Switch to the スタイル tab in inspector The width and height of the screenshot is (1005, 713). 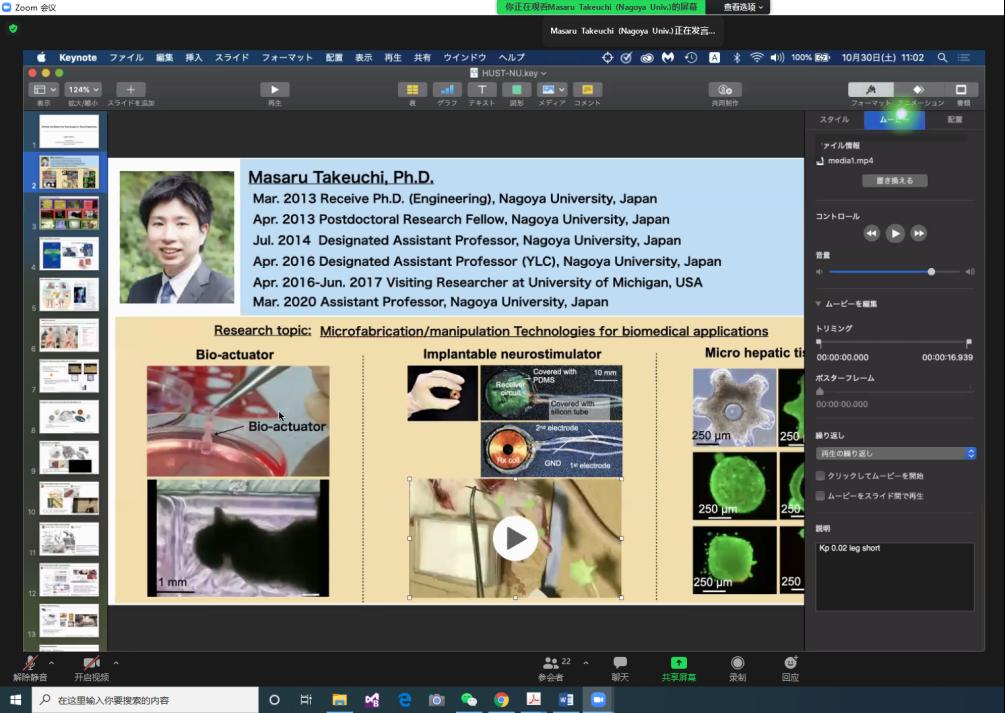click(x=834, y=120)
